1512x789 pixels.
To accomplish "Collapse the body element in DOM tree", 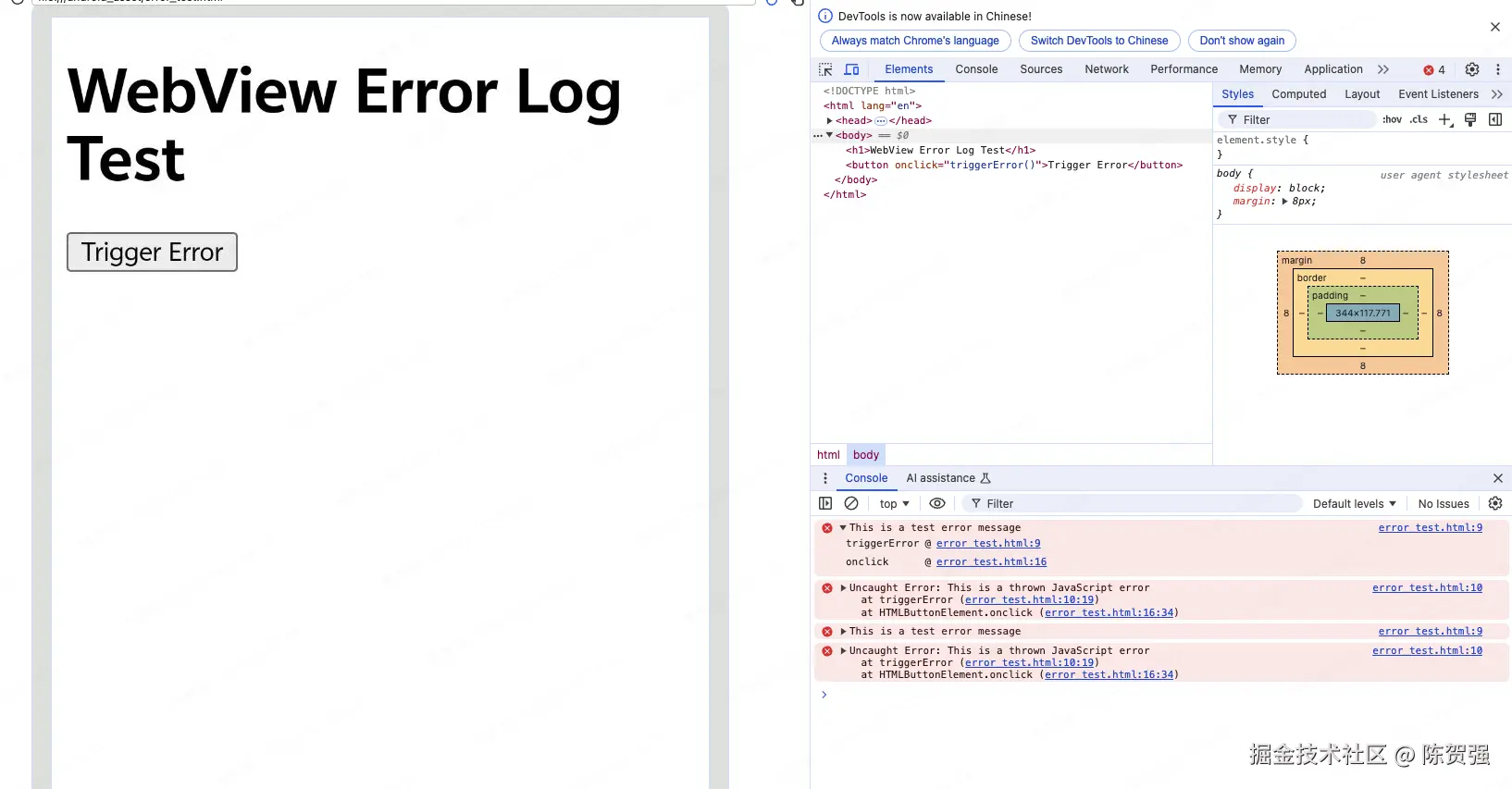I will (x=830, y=135).
